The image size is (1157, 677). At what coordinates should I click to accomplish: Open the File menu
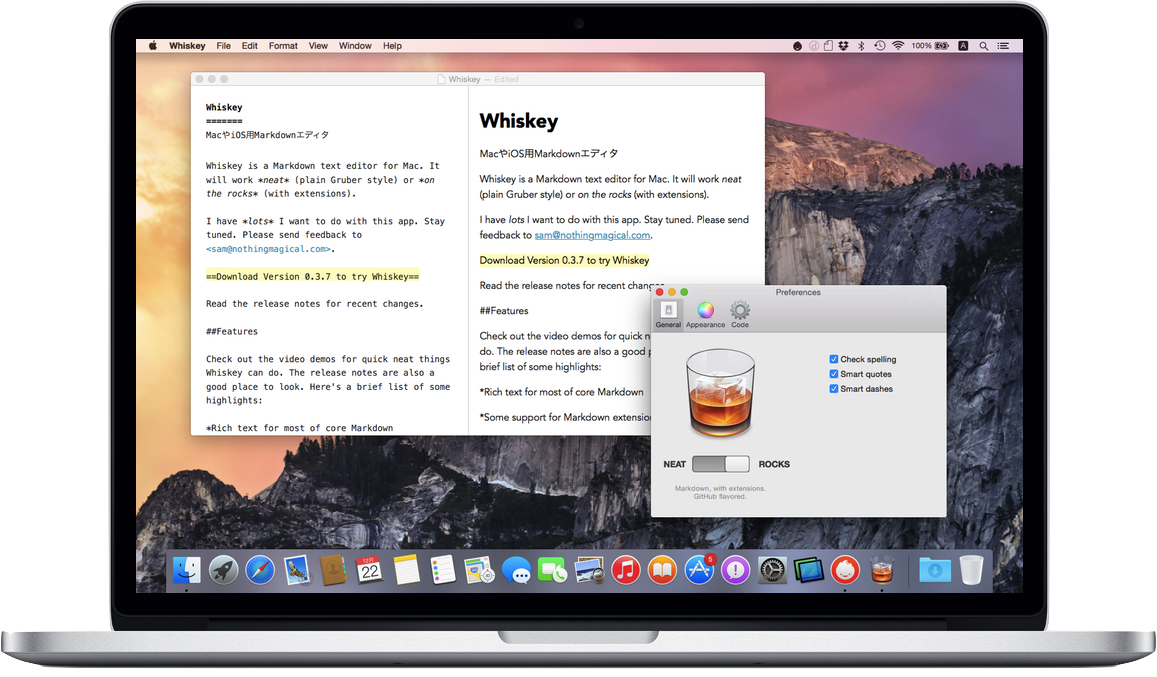click(224, 46)
